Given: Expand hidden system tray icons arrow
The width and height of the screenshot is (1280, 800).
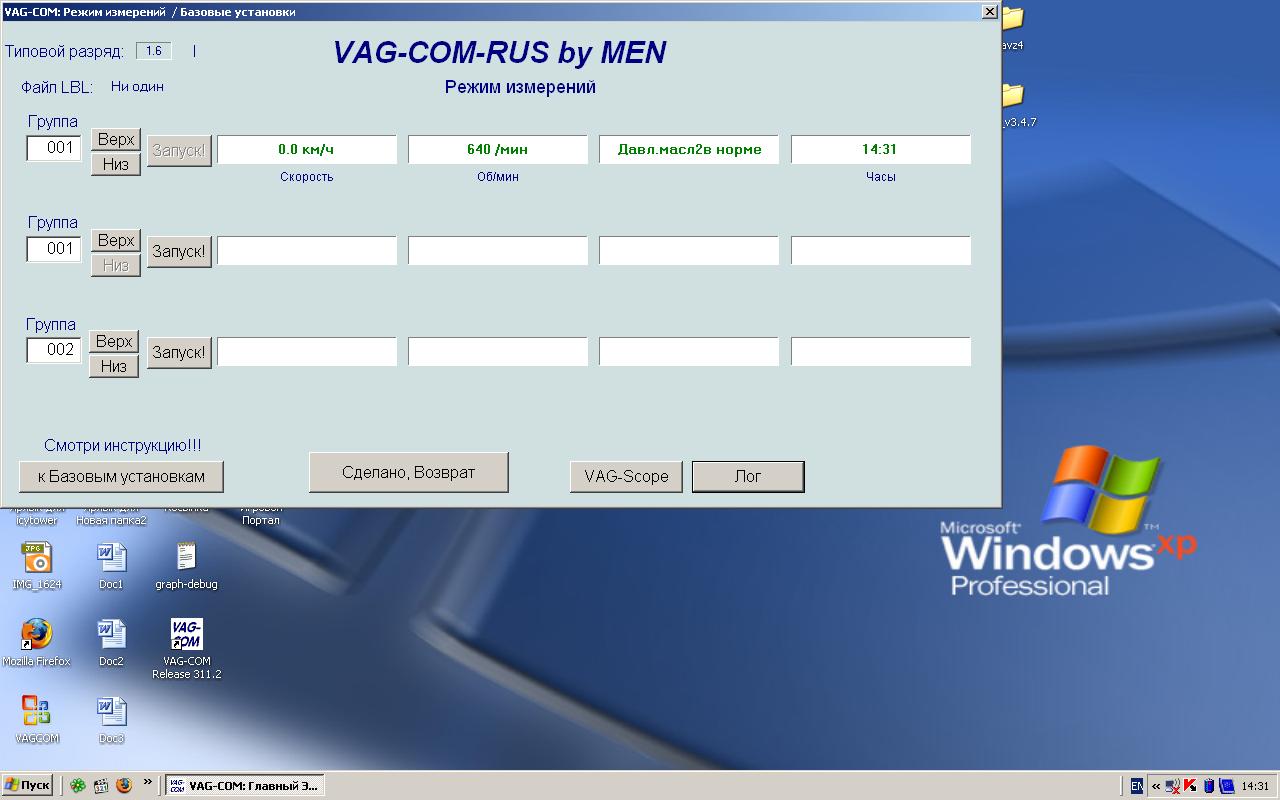Looking at the screenshot, I should (1156, 786).
